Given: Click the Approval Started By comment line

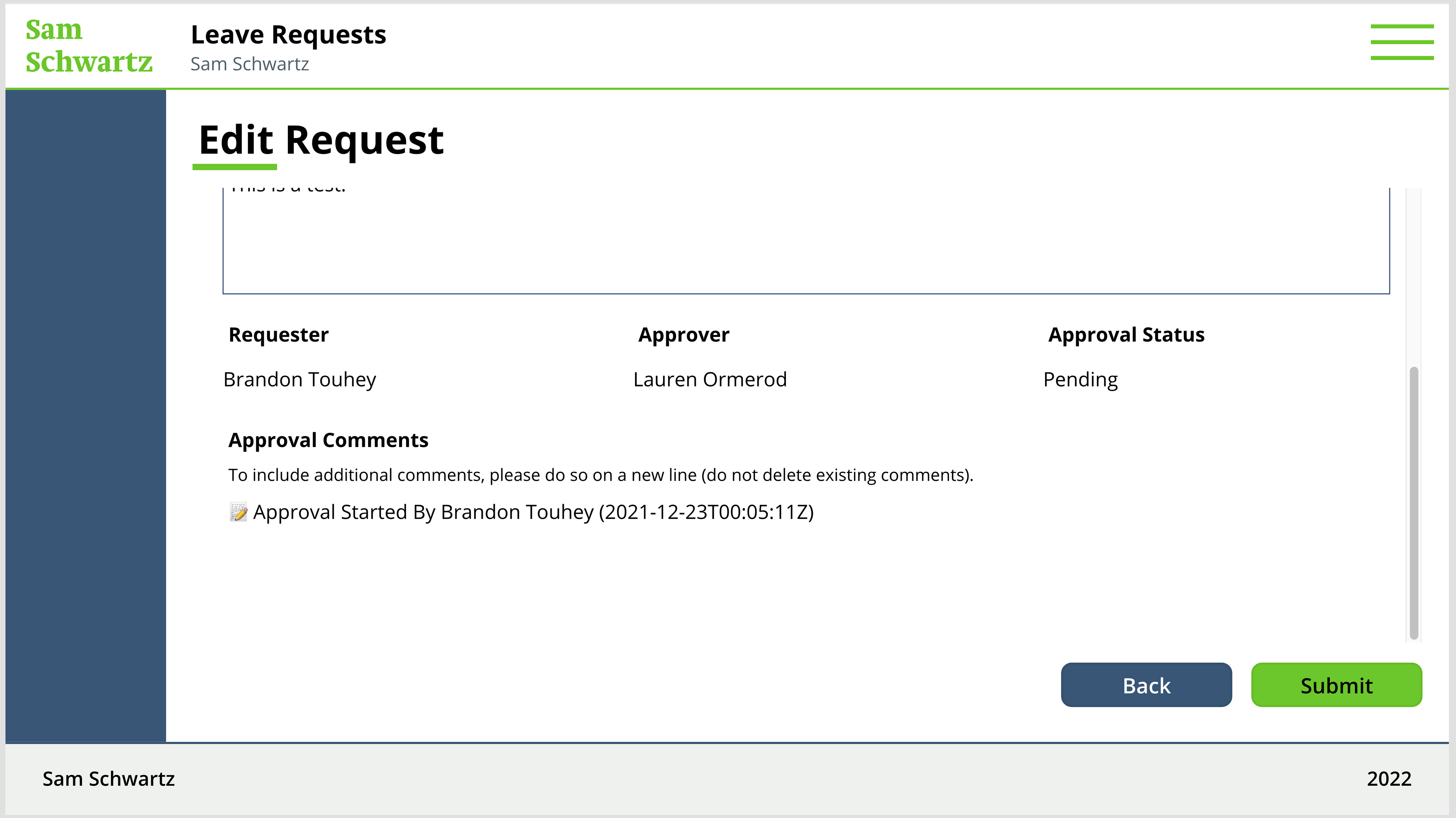Looking at the screenshot, I should point(533,512).
